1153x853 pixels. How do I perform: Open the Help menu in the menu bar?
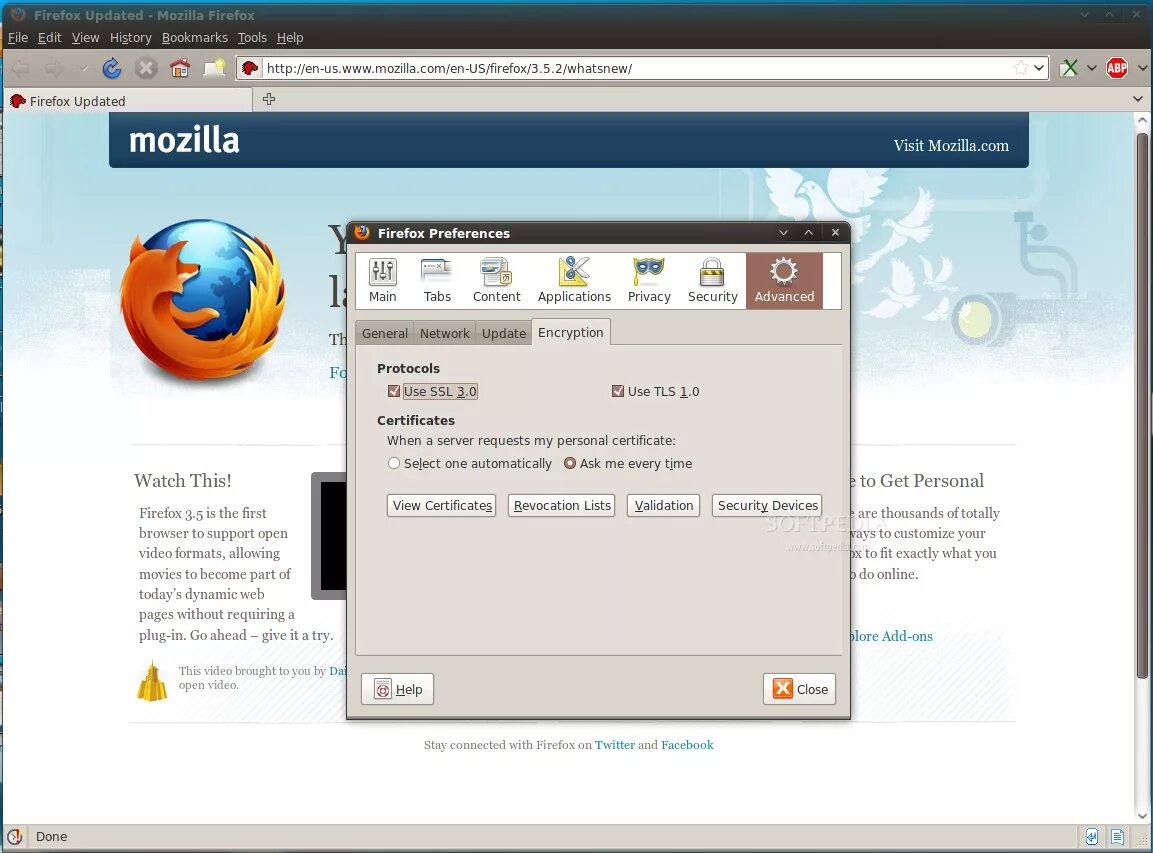click(290, 38)
